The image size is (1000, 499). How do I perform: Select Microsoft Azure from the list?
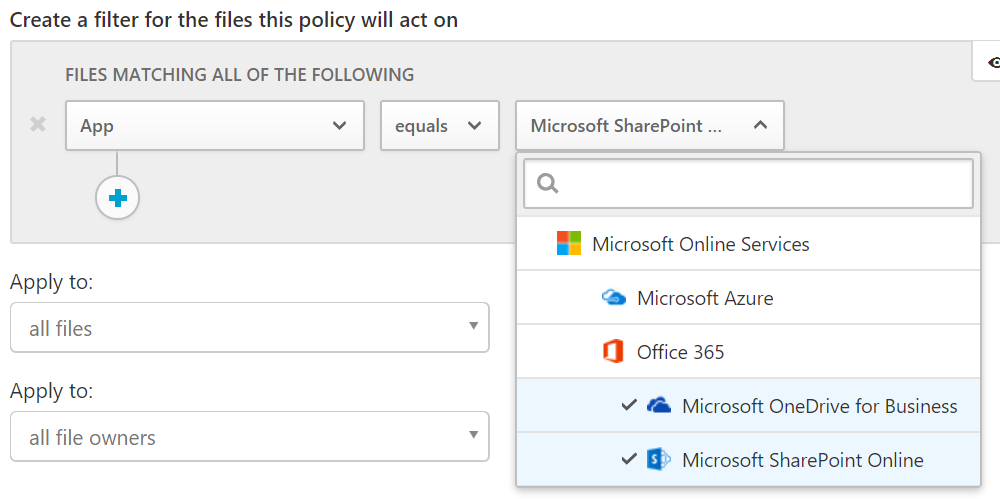[x=705, y=298]
